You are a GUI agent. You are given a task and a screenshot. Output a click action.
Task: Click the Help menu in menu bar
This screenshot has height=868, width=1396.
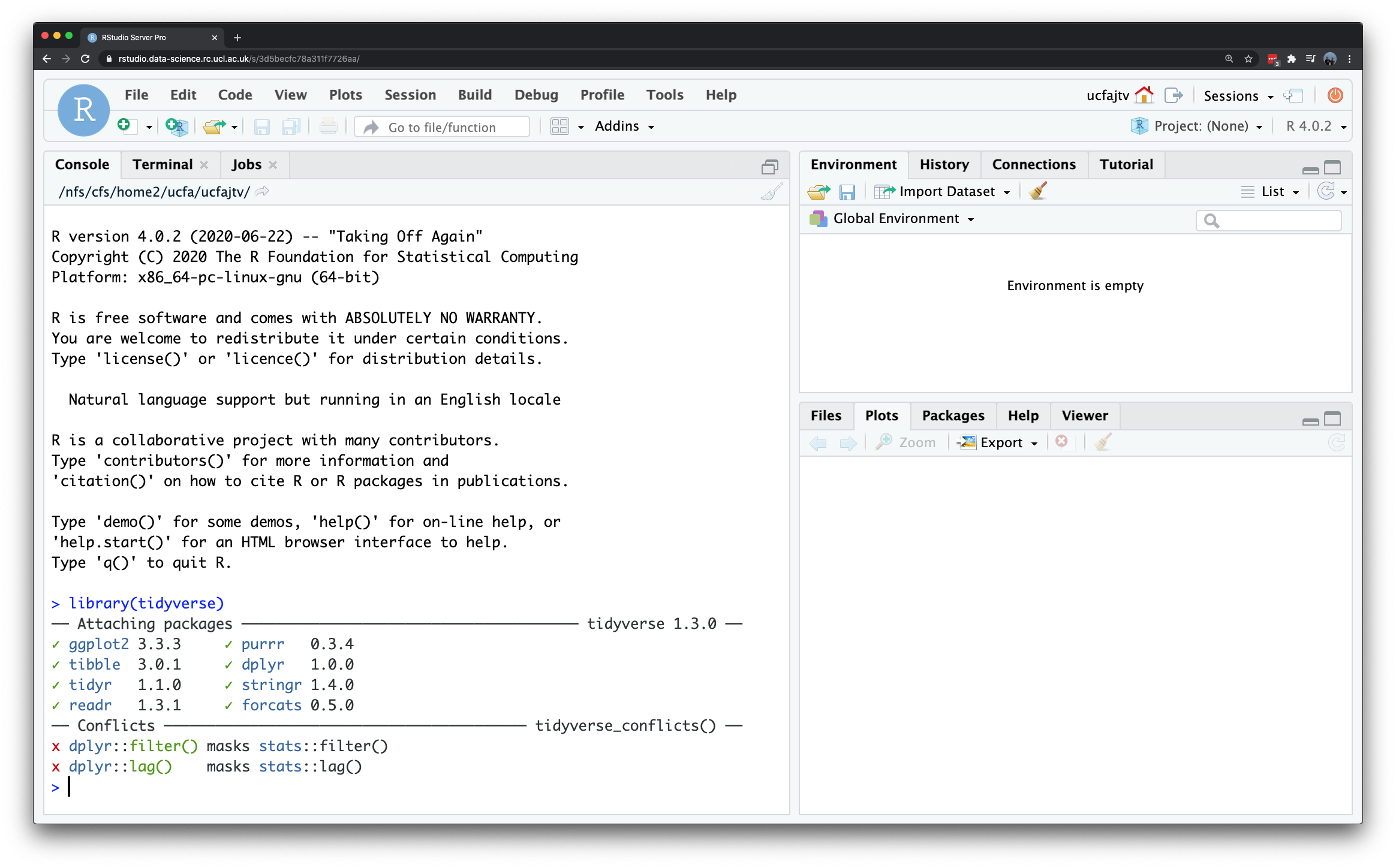(x=721, y=93)
